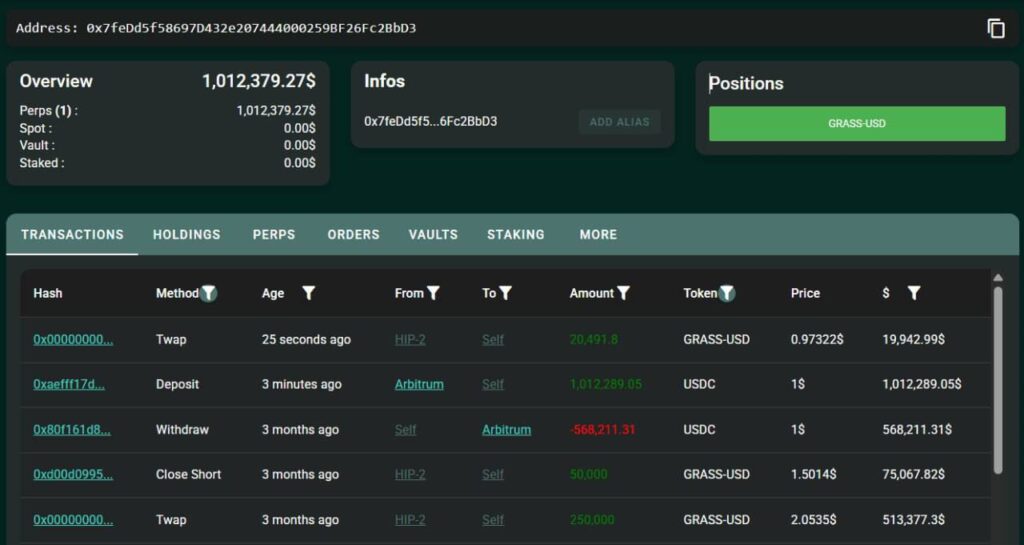
Task: Switch to the Holdings tab
Action: 186,234
